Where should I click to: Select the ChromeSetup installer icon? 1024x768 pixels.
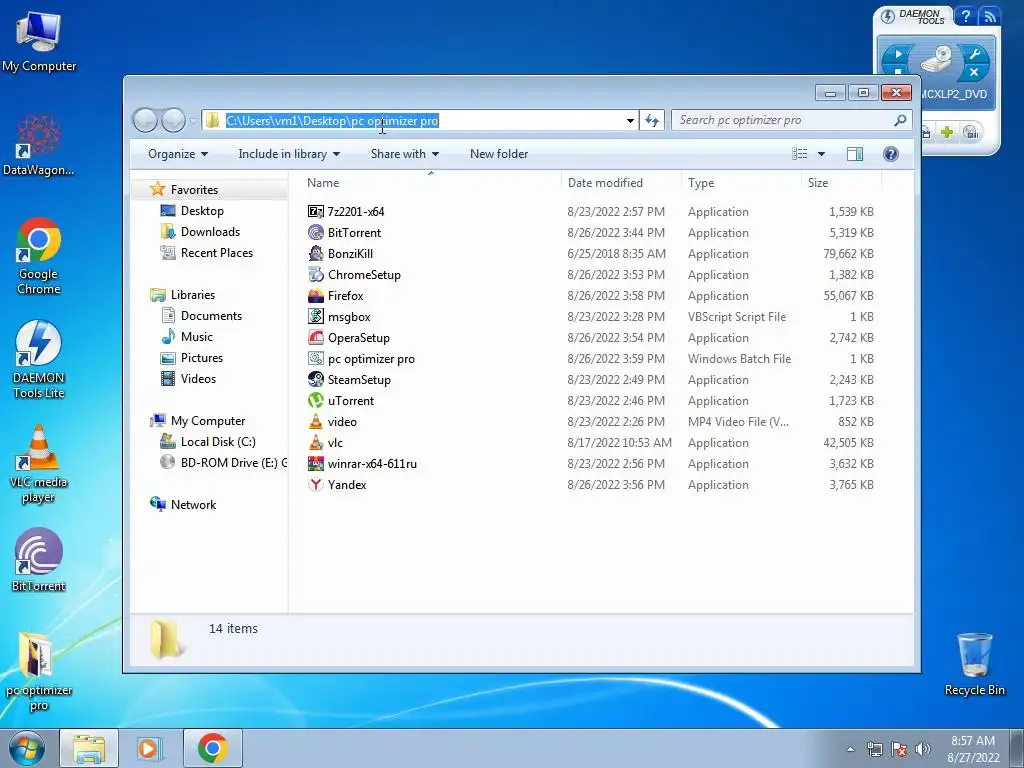point(315,274)
